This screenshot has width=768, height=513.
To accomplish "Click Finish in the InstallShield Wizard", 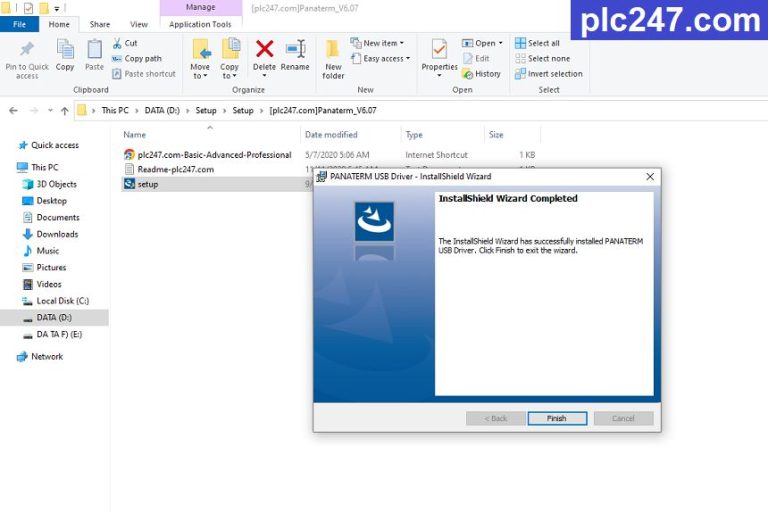I will click(557, 418).
